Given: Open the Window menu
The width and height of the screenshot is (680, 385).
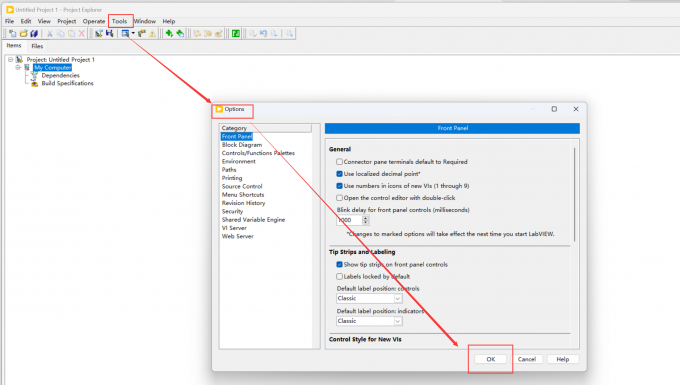Looking at the screenshot, I should 145,21.
